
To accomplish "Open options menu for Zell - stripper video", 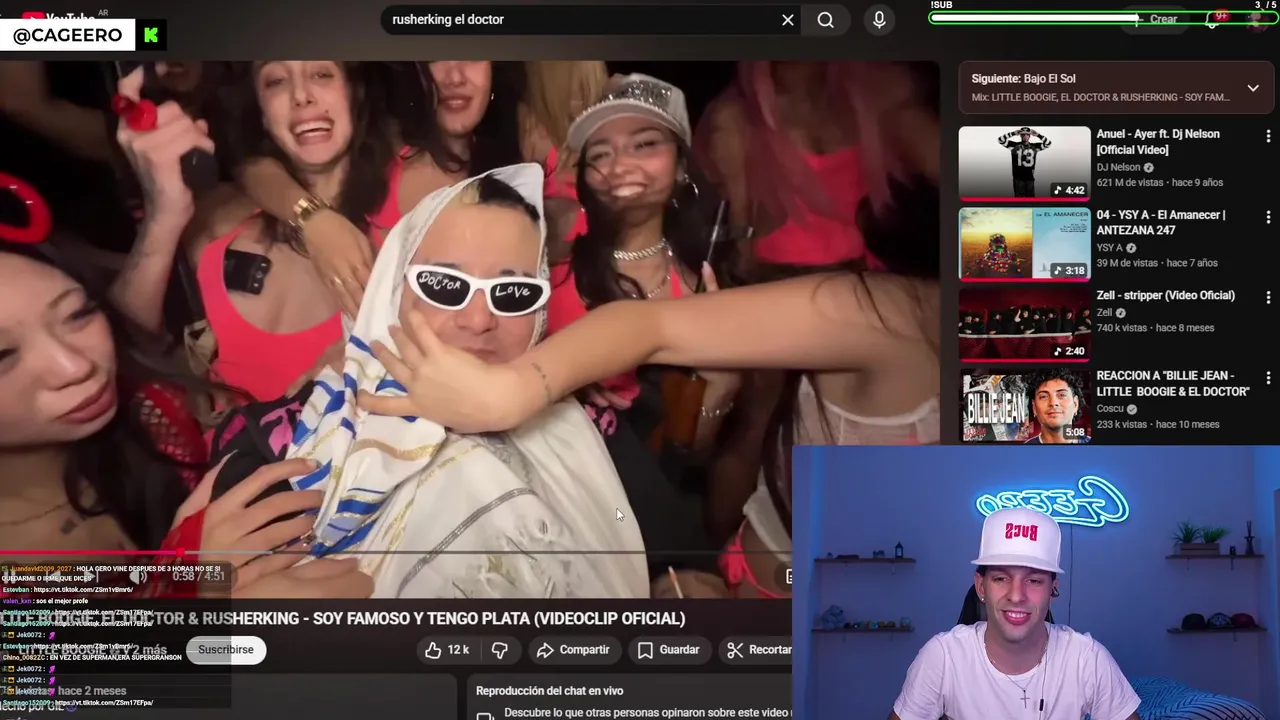I will click(x=1268, y=298).
